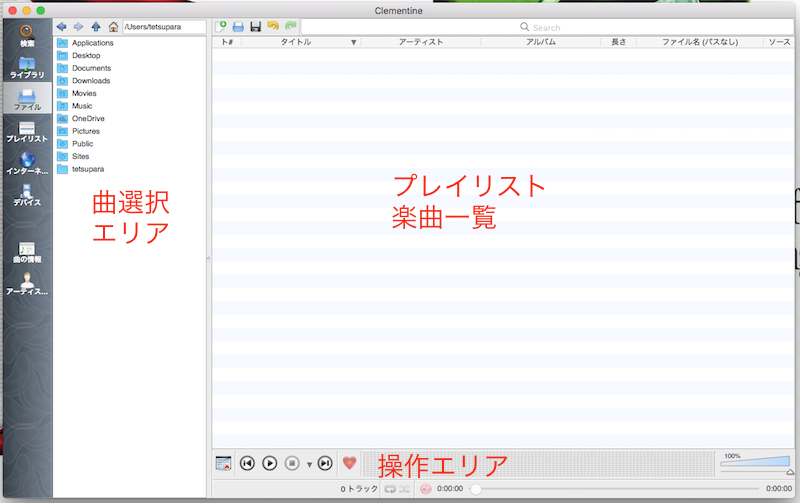The width and height of the screenshot is (800, 503).
Task: Navigate back with the left arrow icon
Action: pos(62,26)
